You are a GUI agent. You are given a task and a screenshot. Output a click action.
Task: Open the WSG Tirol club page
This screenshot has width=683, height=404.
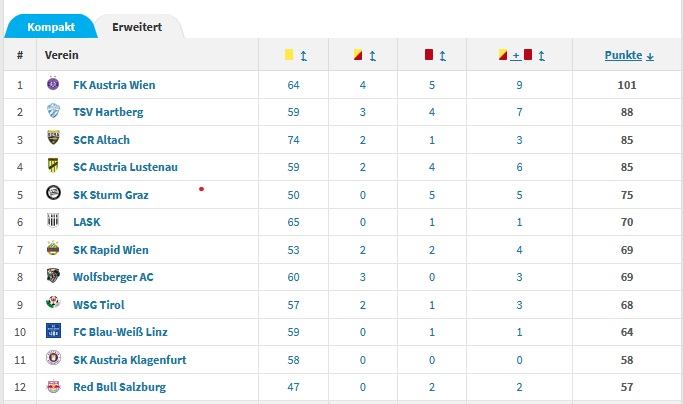(x=99, y=305)
